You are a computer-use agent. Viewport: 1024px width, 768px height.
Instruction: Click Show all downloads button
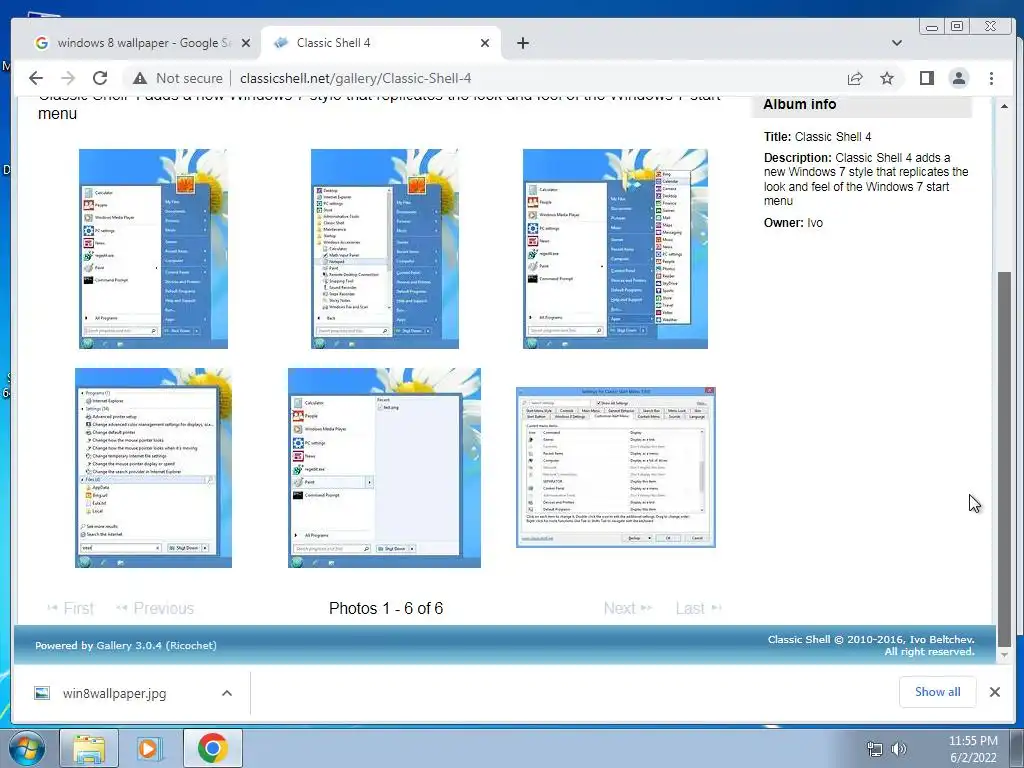pos(937,692)
